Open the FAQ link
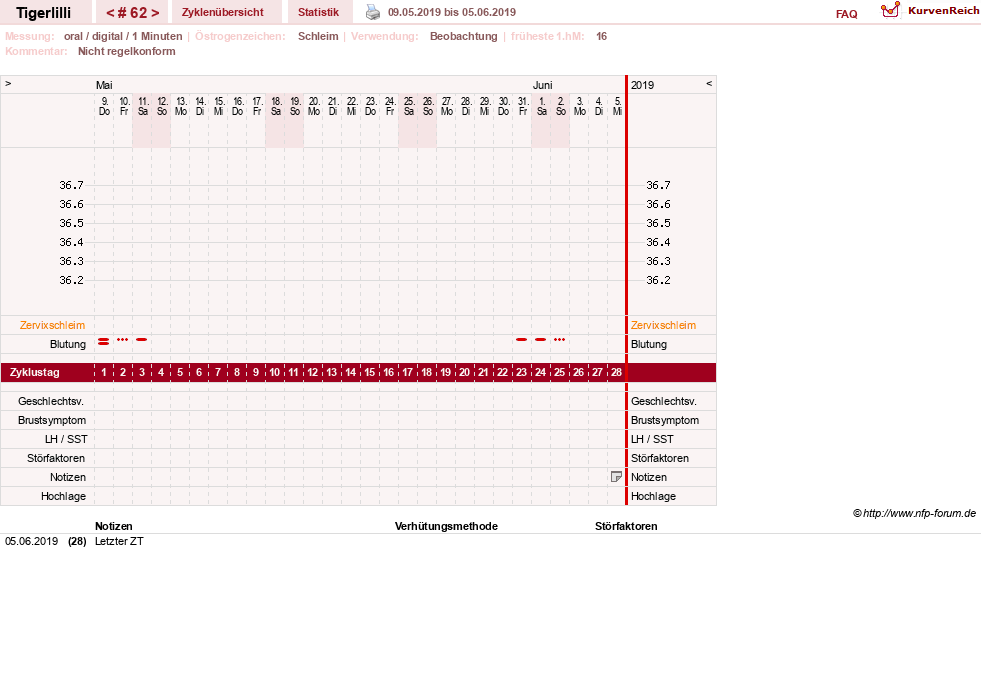The width and height of the screenshot is (981, 685). [846, 14]
